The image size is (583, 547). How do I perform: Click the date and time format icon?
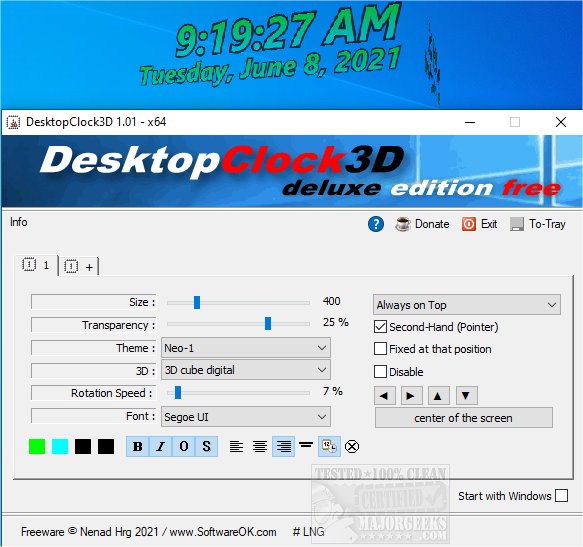(x=329, y=446)
